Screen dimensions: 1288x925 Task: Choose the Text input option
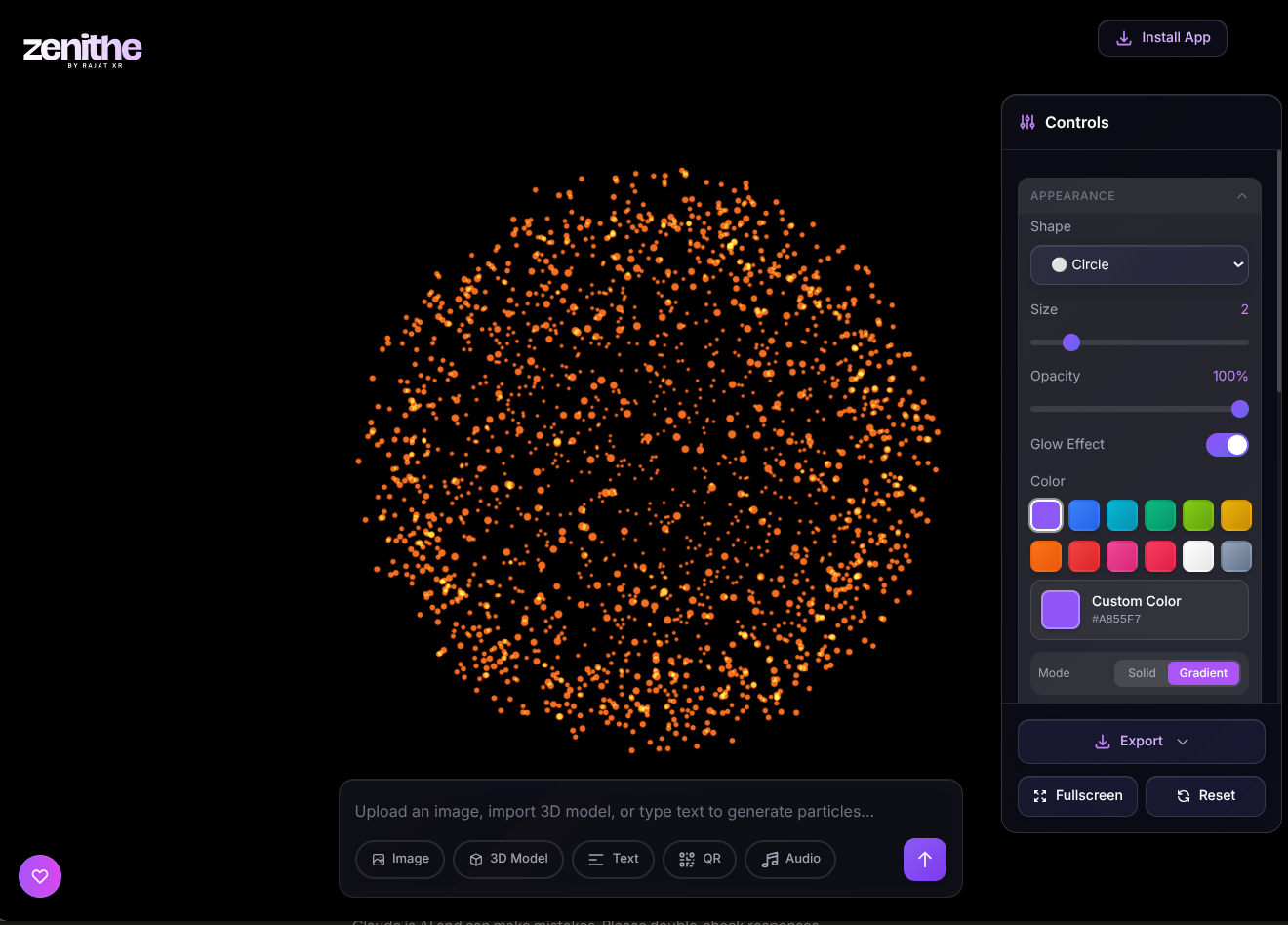click(613, 859)
